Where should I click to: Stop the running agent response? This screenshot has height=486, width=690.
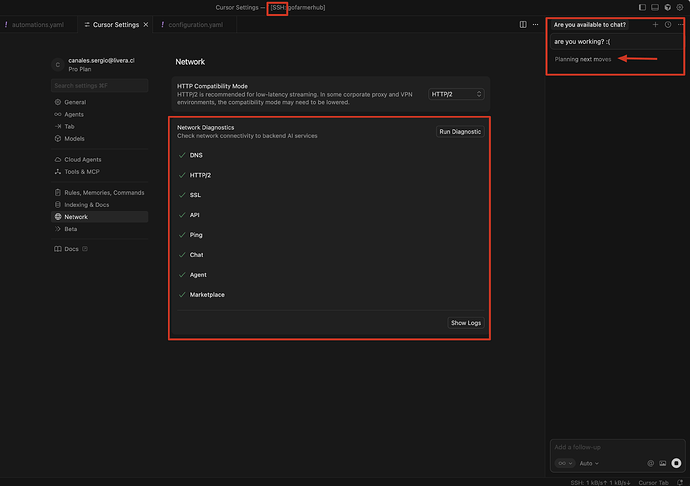click(676, 463)
